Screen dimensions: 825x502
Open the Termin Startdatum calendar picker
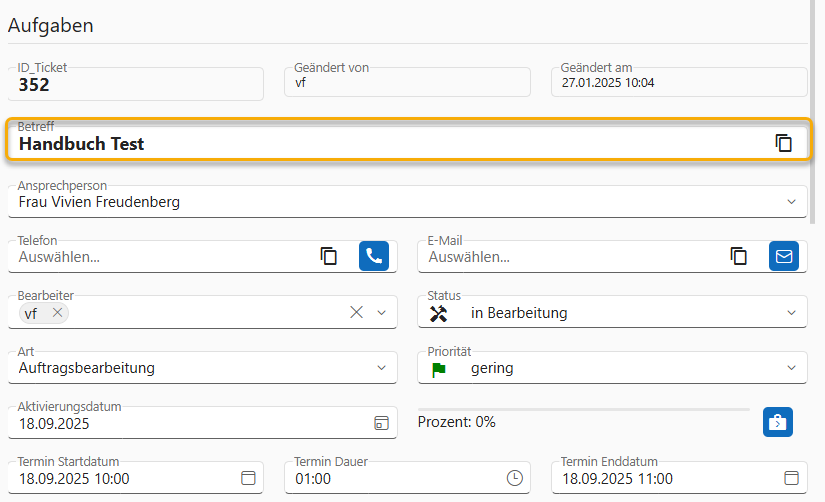coord(248,478)
